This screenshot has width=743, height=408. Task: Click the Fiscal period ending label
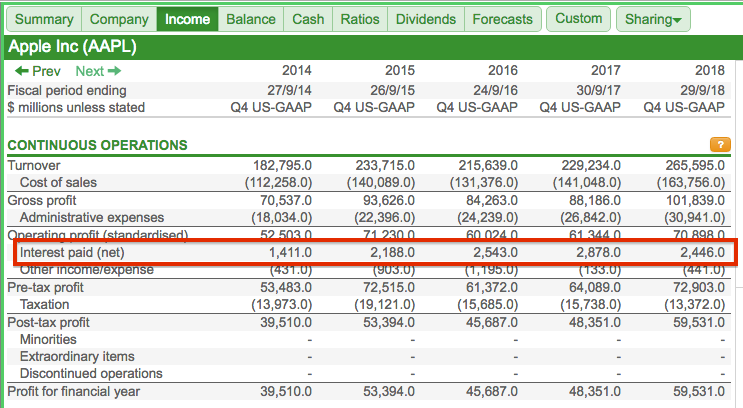(x=67, y=91)
